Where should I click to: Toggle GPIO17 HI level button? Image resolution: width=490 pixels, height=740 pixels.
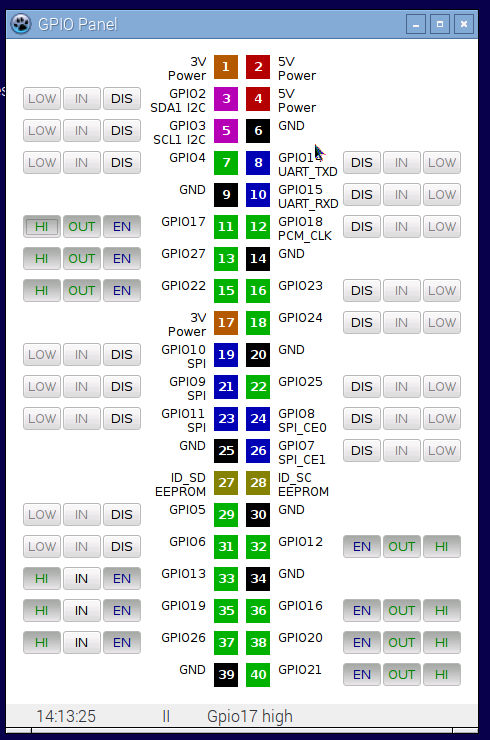[42, 227]
